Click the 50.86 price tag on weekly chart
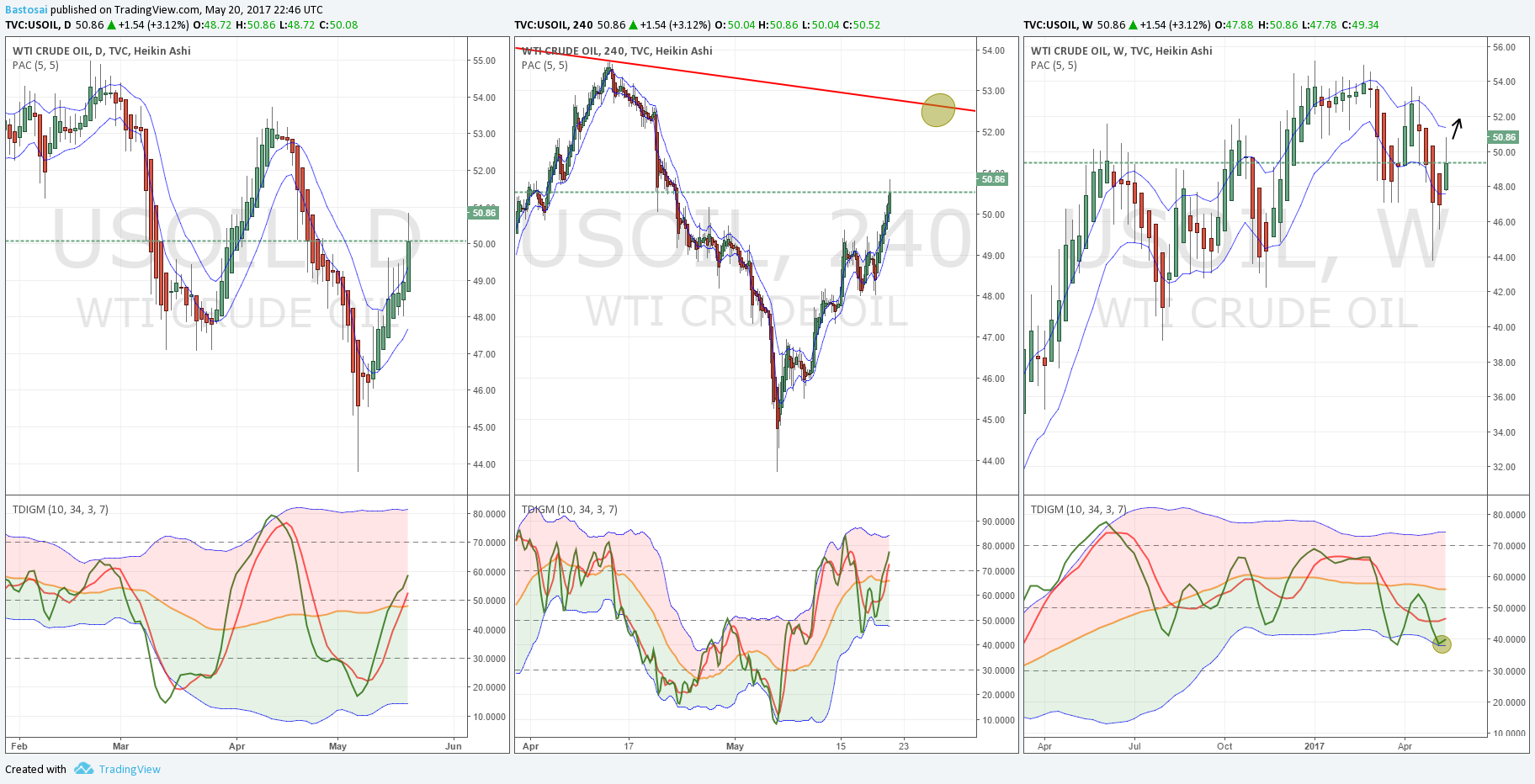 1504,137
